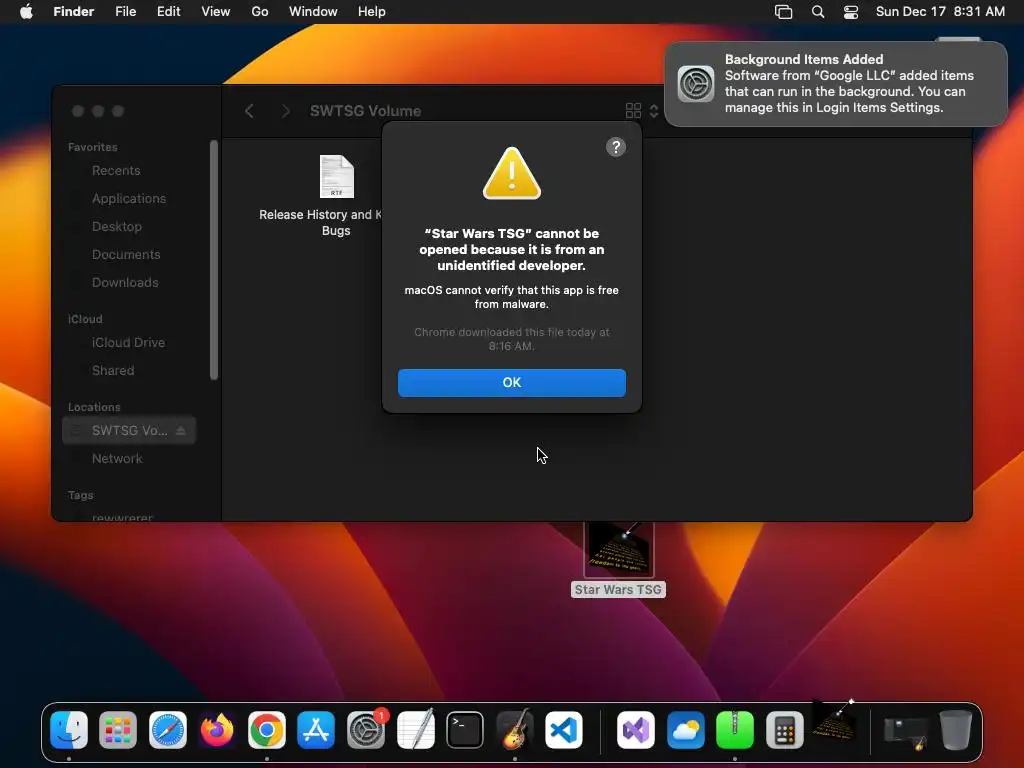Screen dimensions: 1024x768
Task: Click the date and time in menu bar
Action: click(x=940, y=12)
